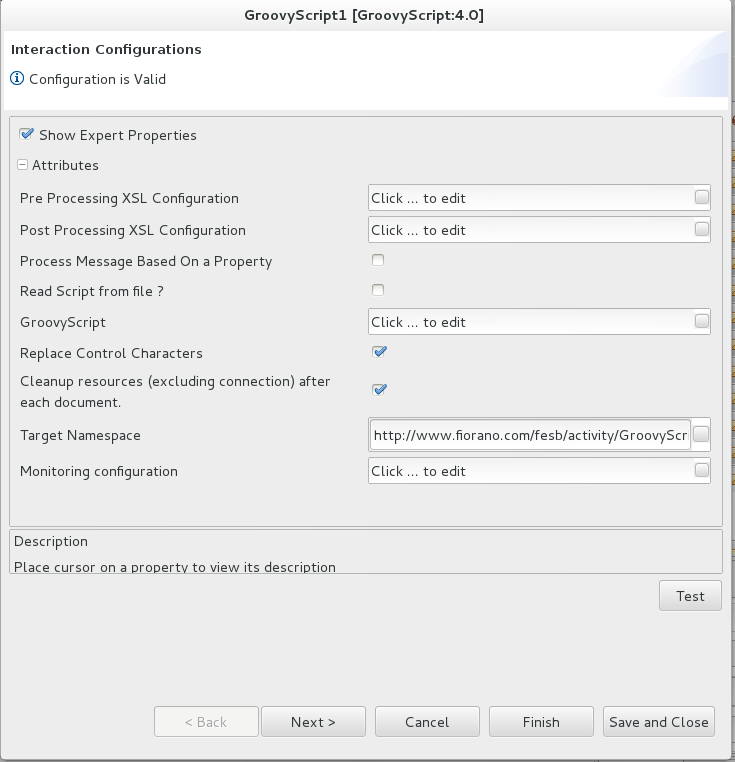
Task: Uncheck Replace Control Characters
Action: point(379,352)
